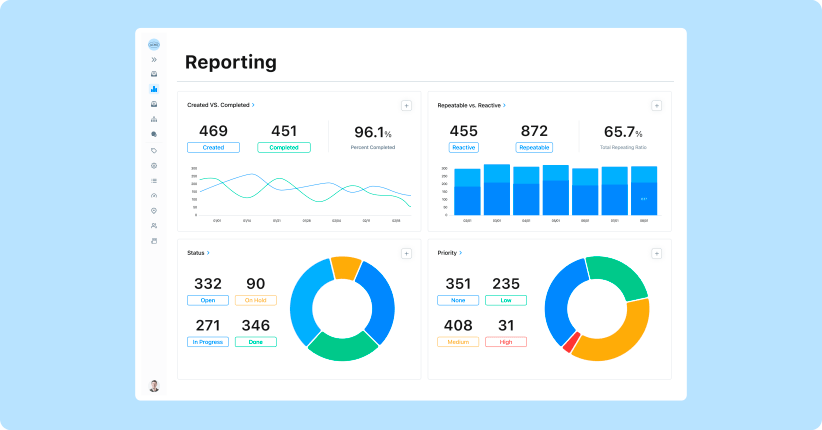
Task: Click the list icon in sidebar
Action: click(154, 180)
